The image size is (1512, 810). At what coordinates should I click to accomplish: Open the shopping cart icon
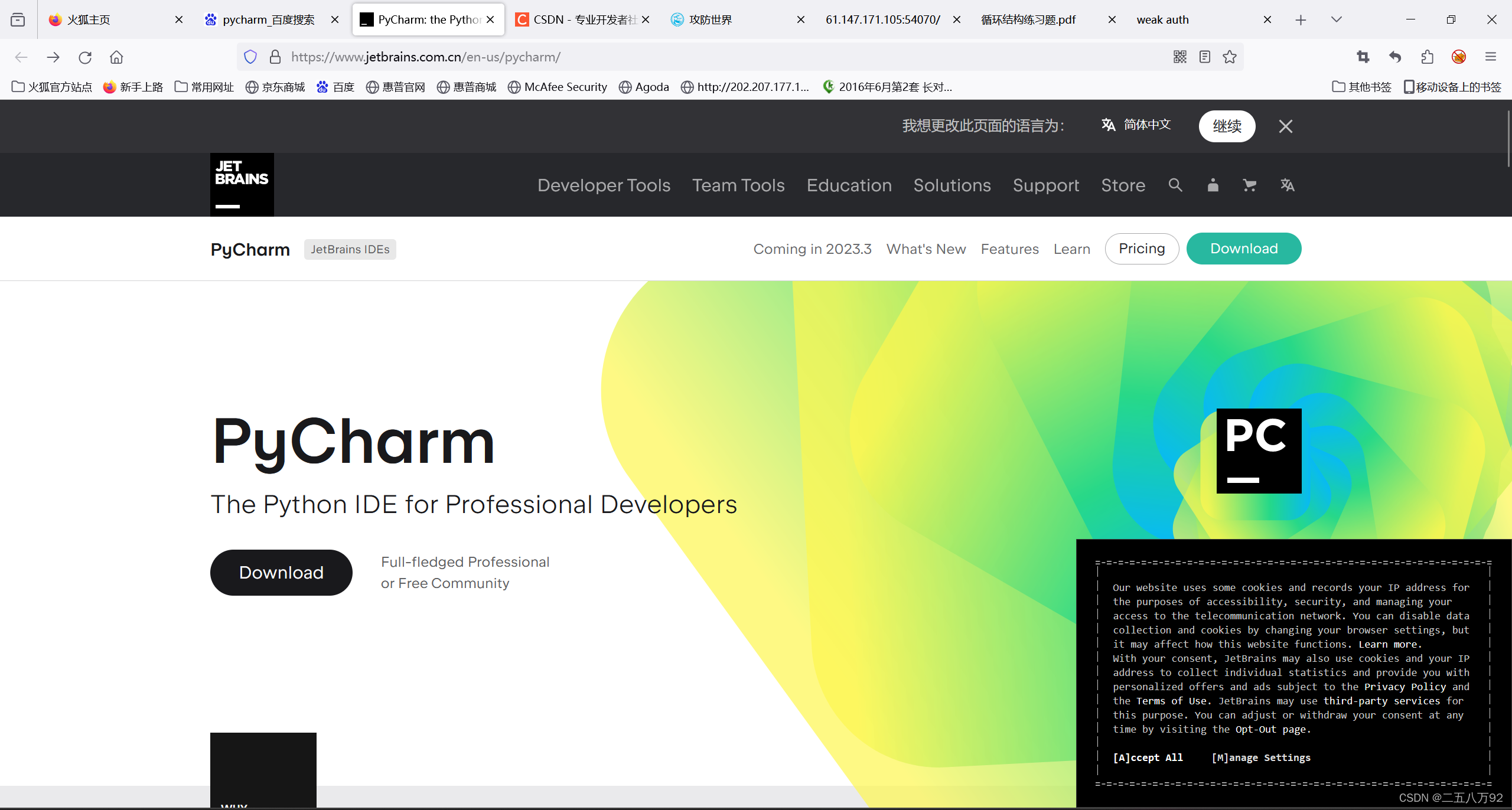1250,185
